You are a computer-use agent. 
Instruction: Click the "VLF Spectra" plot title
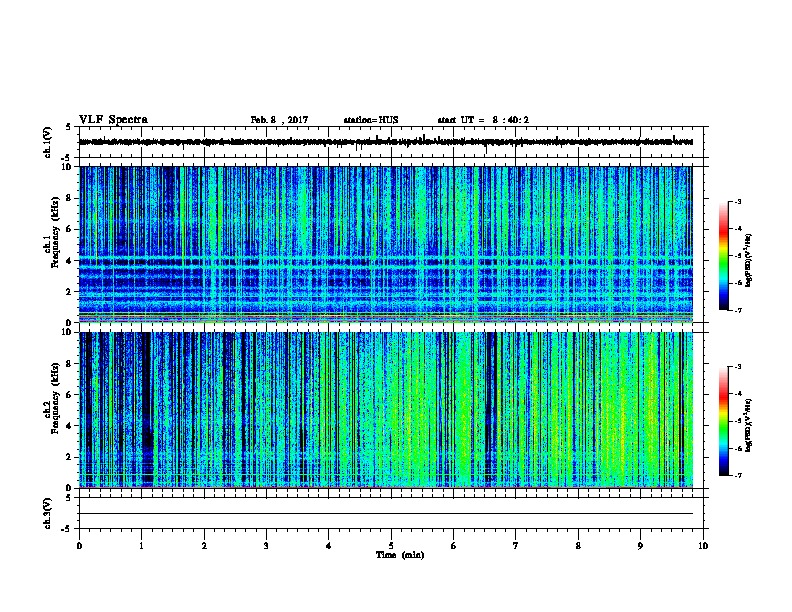click(x=113, y=120)
